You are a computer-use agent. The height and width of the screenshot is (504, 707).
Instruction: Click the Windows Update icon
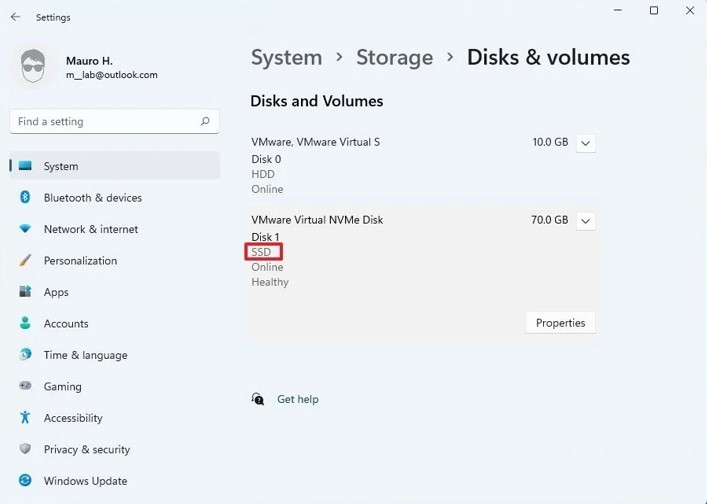(x=25, y=481)
